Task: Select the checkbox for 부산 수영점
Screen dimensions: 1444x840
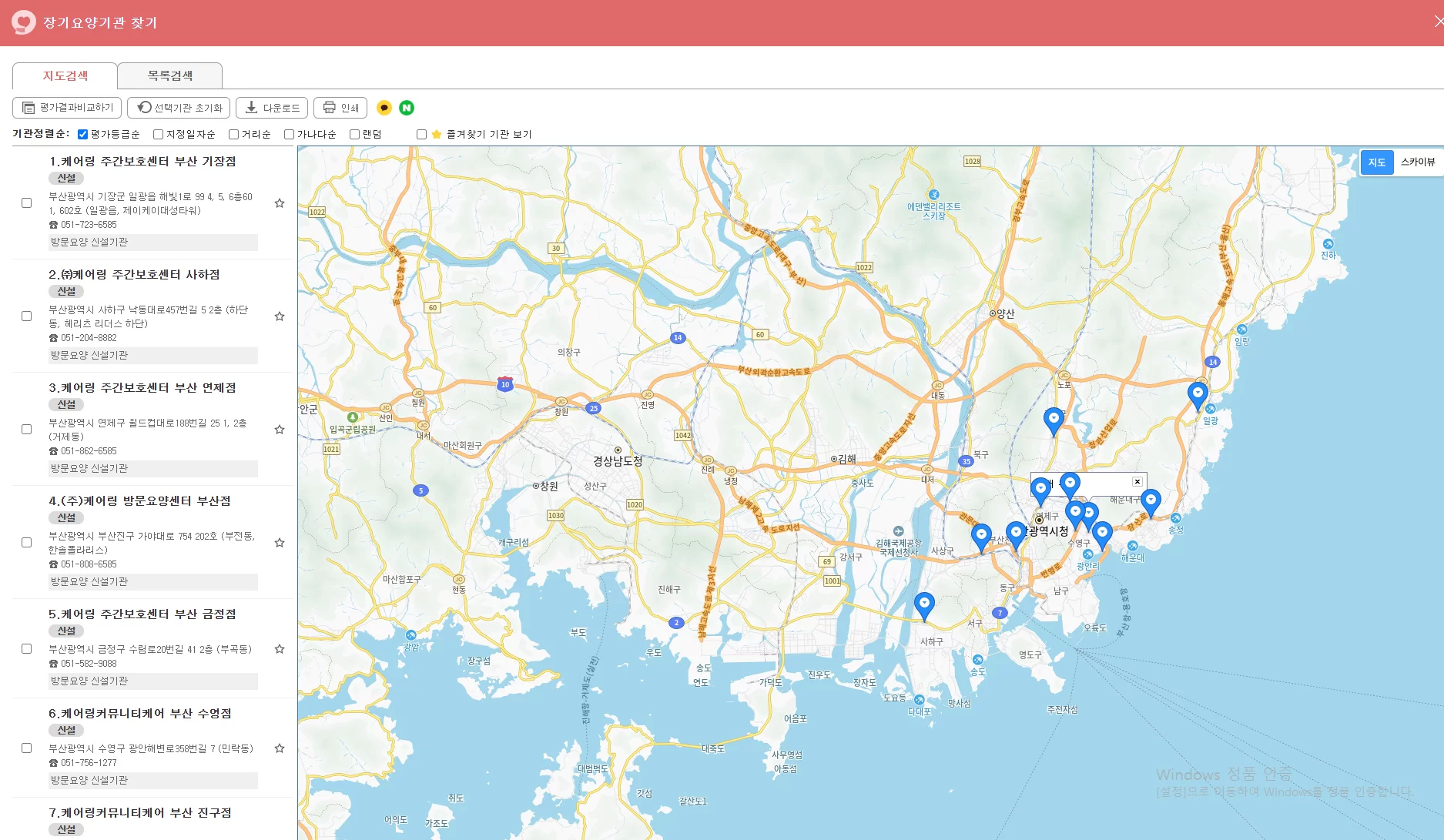Action: click(27, 748)
